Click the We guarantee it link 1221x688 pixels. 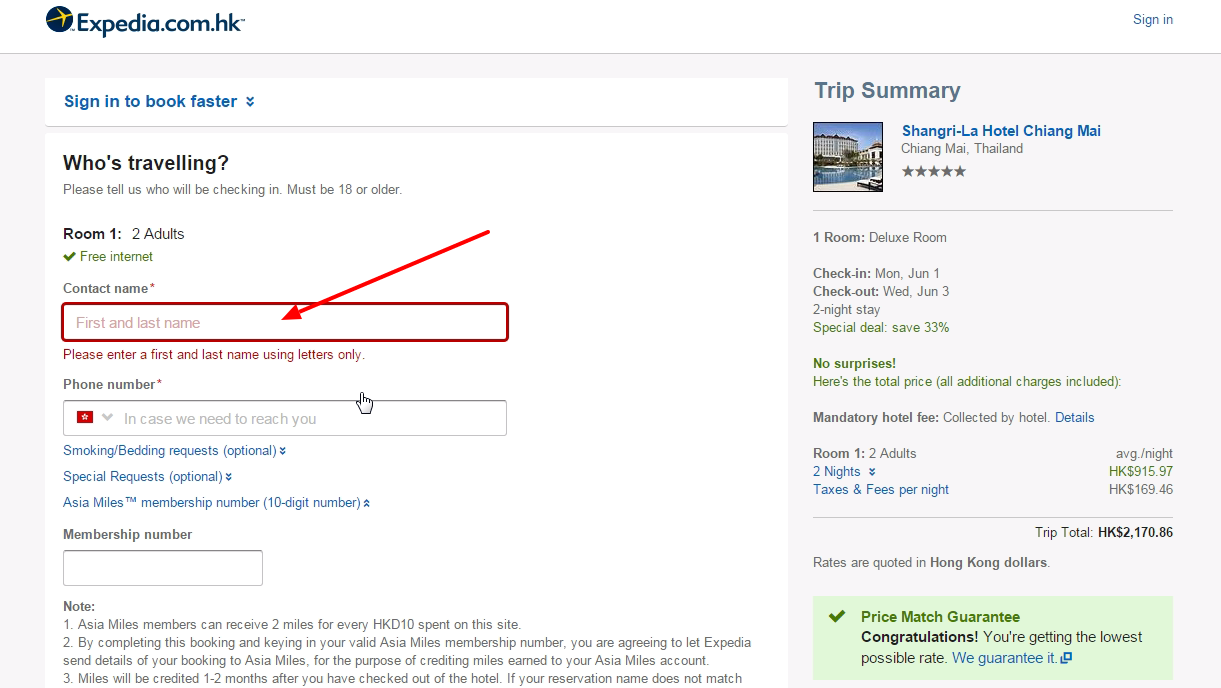pos(1004,658)
